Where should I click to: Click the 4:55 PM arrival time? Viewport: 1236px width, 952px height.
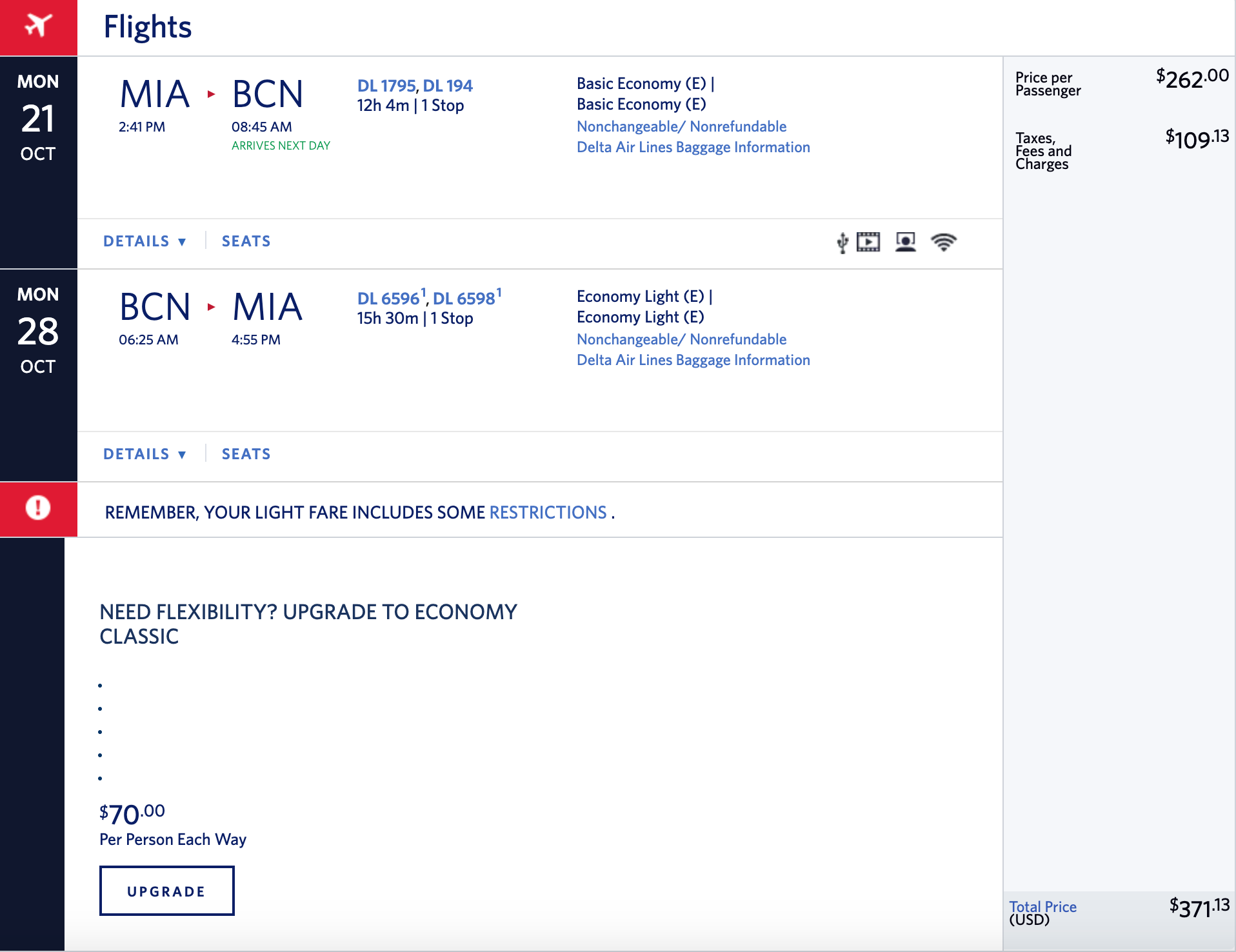(256, 340)
